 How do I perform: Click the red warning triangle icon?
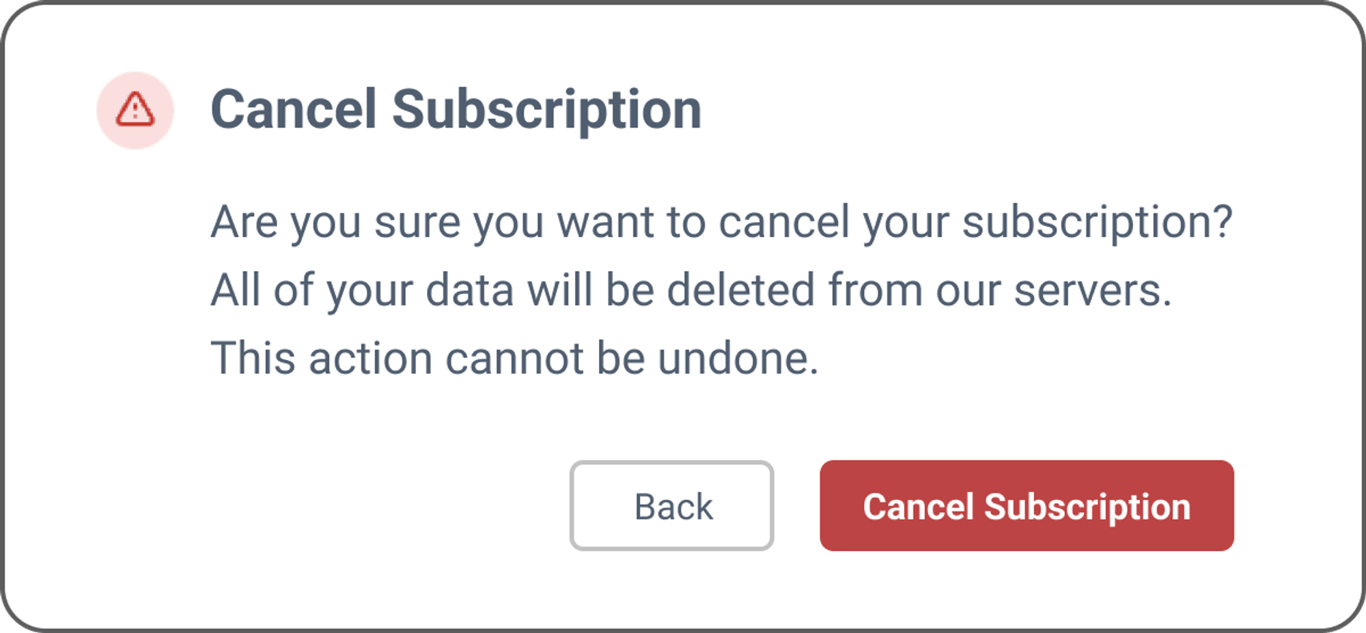click(x=135, y=109)
